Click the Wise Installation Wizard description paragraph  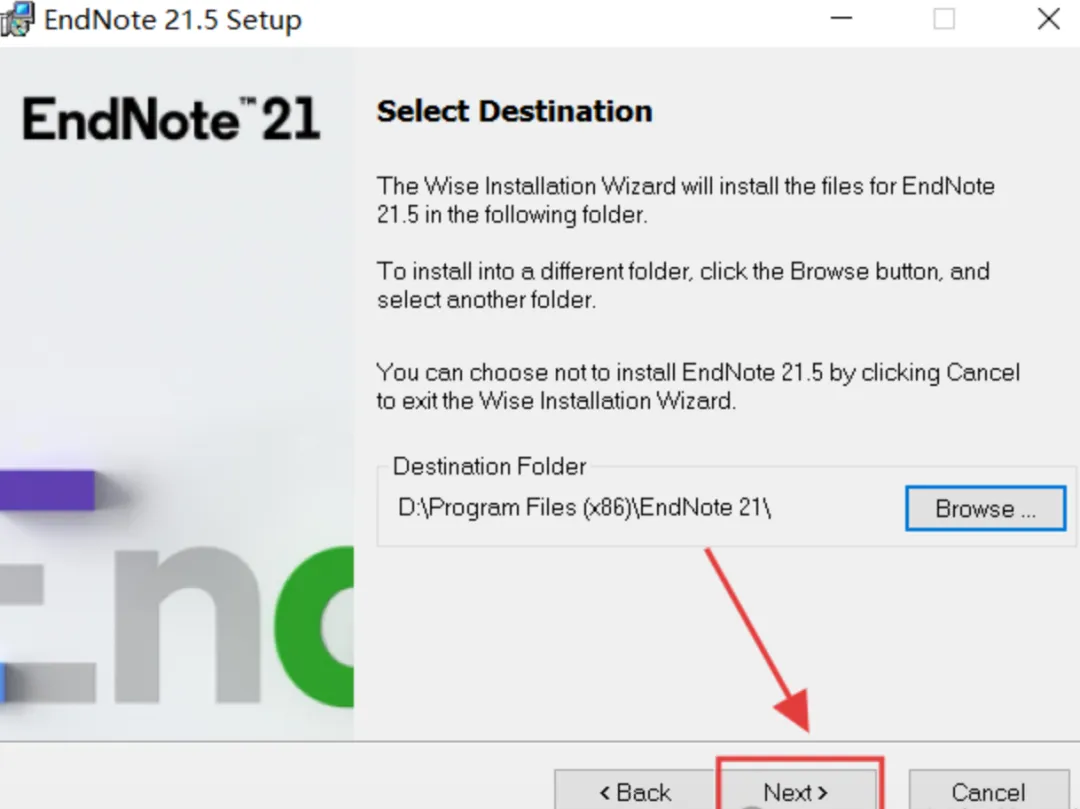[685, 200]
